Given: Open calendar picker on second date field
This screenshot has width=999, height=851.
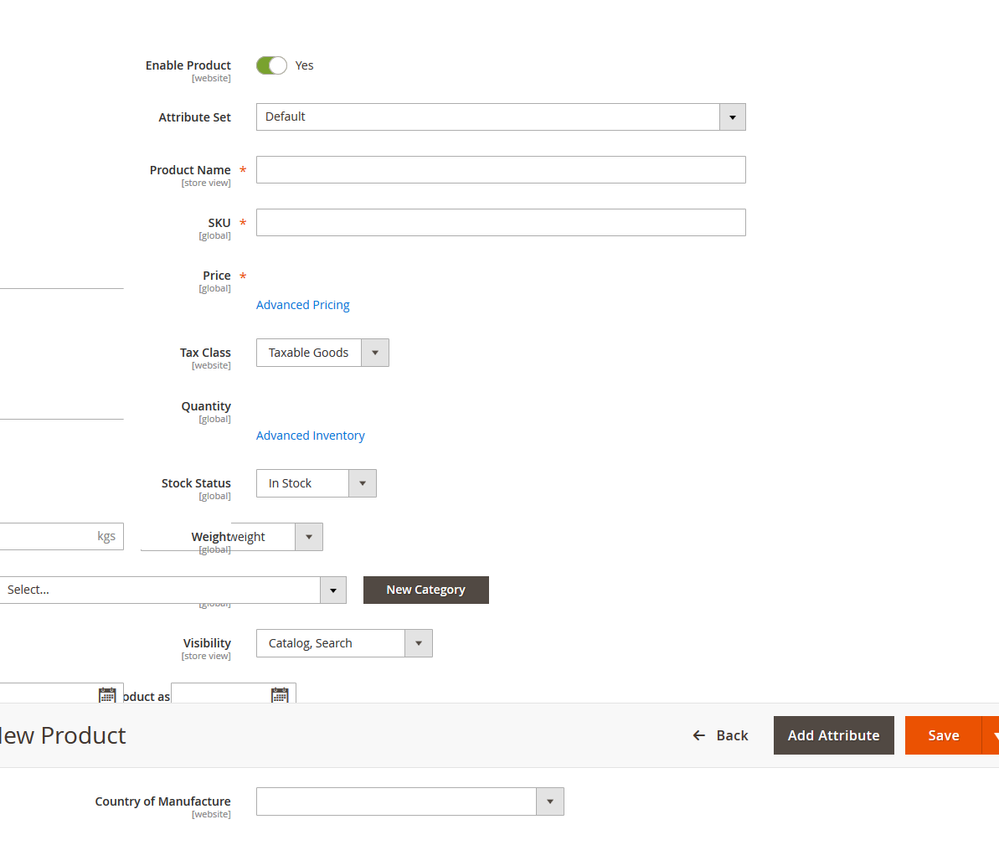Looking at the screenshot, I should click(280, 695).
